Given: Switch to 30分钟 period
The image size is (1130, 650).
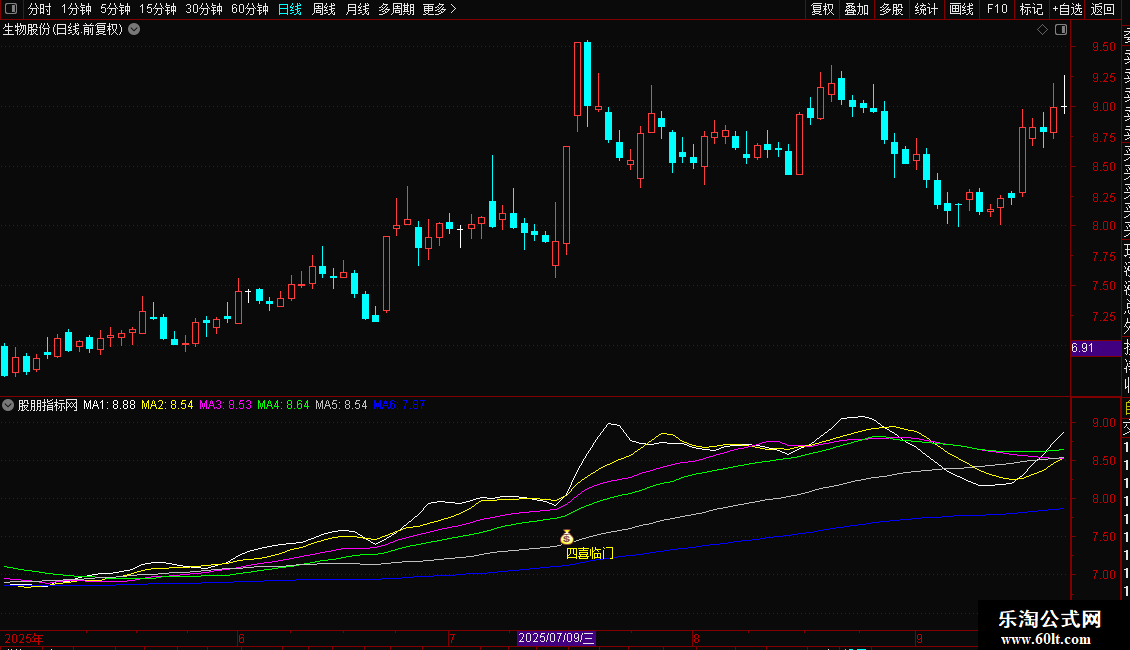Looking at the screenshot, I should pyautogui.click(x=204, y=9).
